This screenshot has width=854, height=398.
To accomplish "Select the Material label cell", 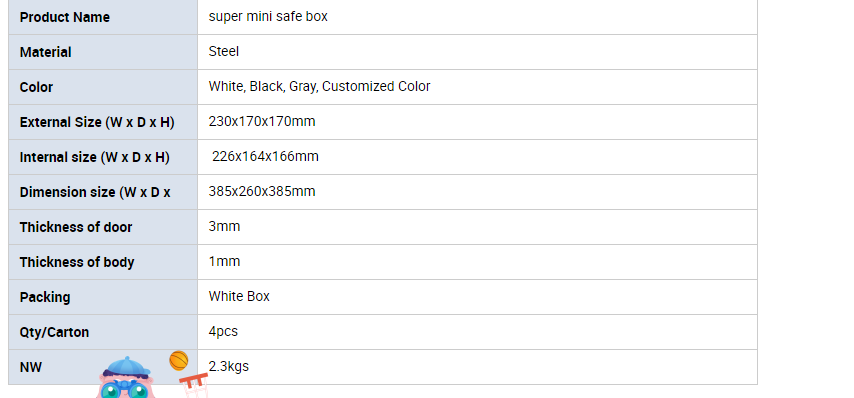I will pyautogui.click(x=103, y=52).
